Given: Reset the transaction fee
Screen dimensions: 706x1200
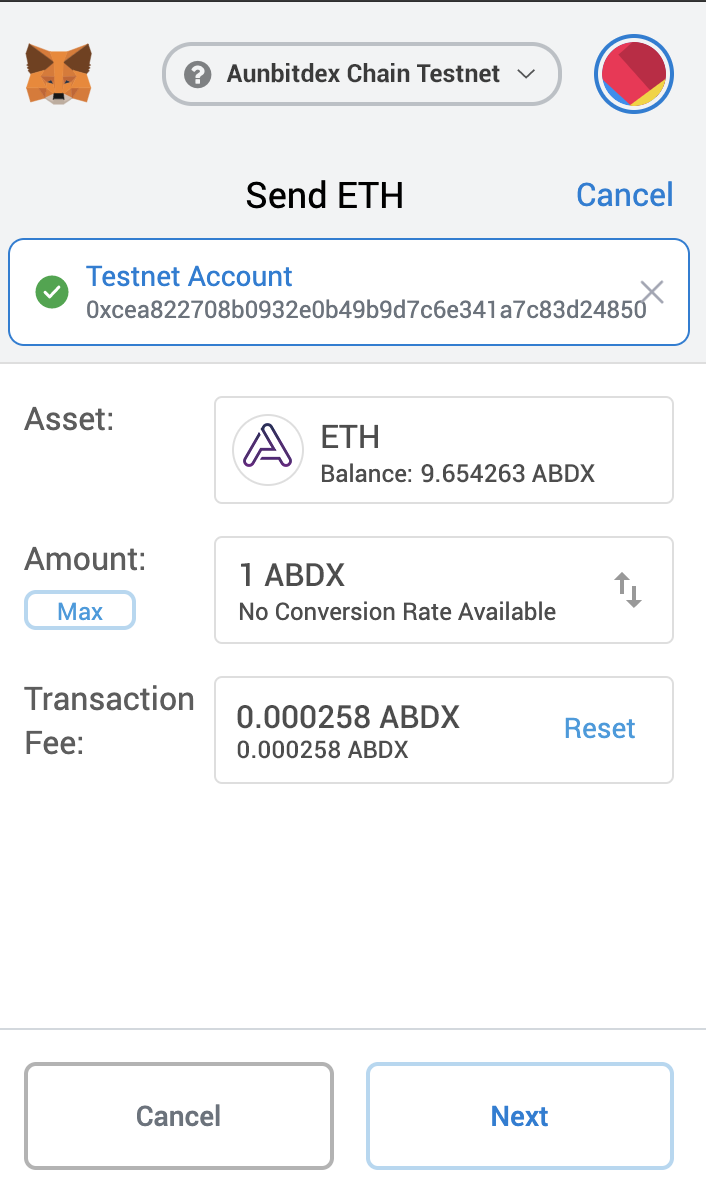Looking at the screenshot, I should 599,729.
